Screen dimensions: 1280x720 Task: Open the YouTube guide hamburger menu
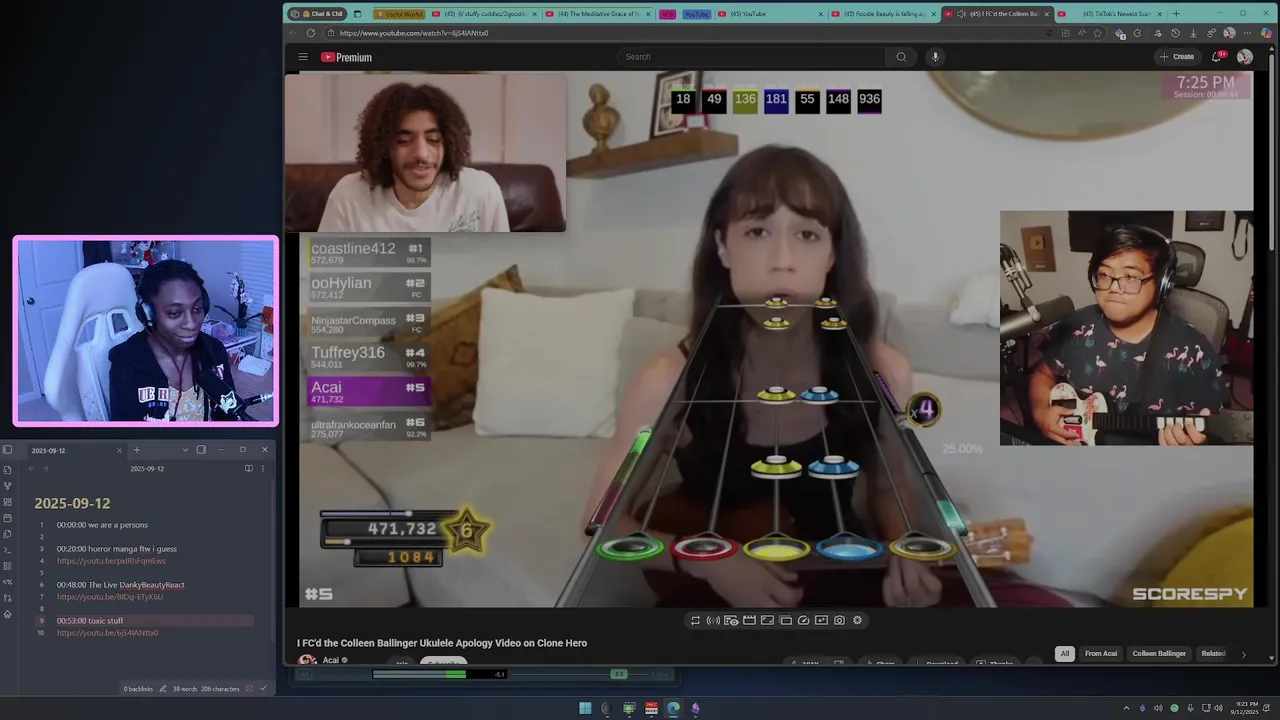click(x=303, y=57)
